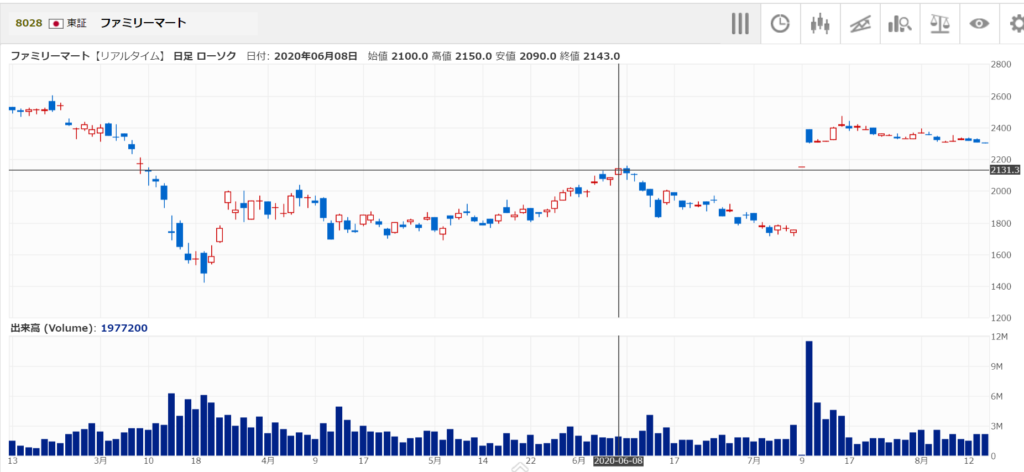Select the trend line drawing tool
The height and width of the screenshot is (472, 1024).
[860, 24]
